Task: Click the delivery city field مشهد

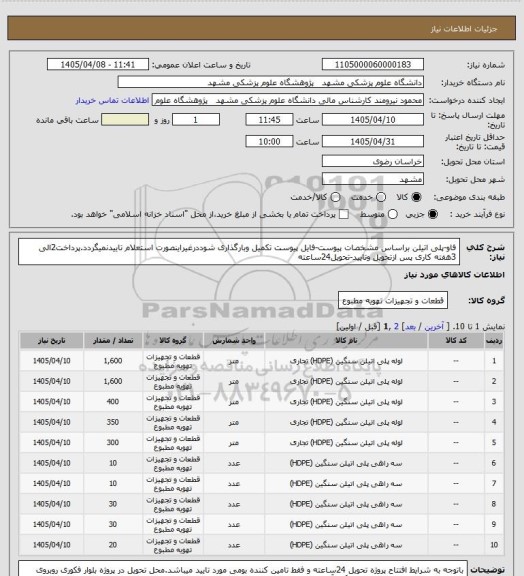Action: pyautogui.click(x=373, y=179)
